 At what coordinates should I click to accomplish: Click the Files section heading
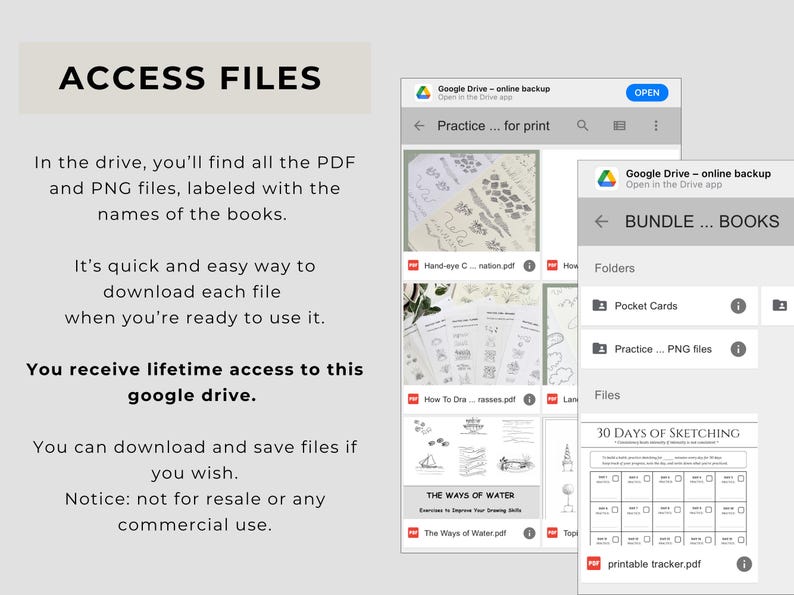[607, 395]
